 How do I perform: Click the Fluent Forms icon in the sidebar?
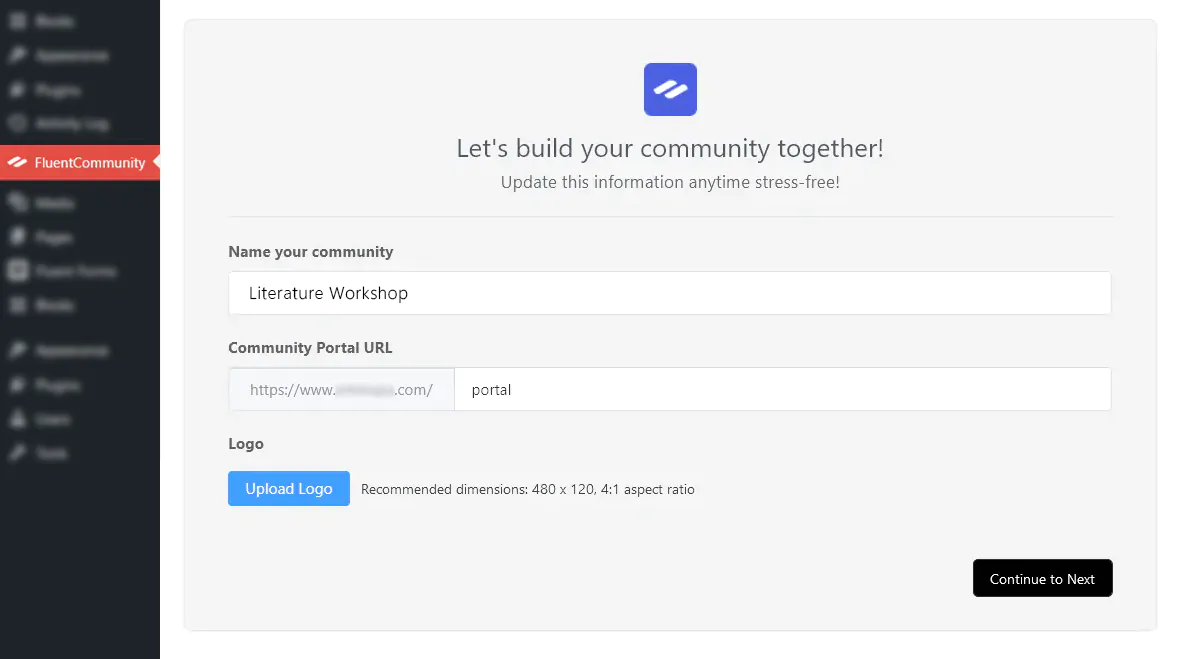point(16,270)
